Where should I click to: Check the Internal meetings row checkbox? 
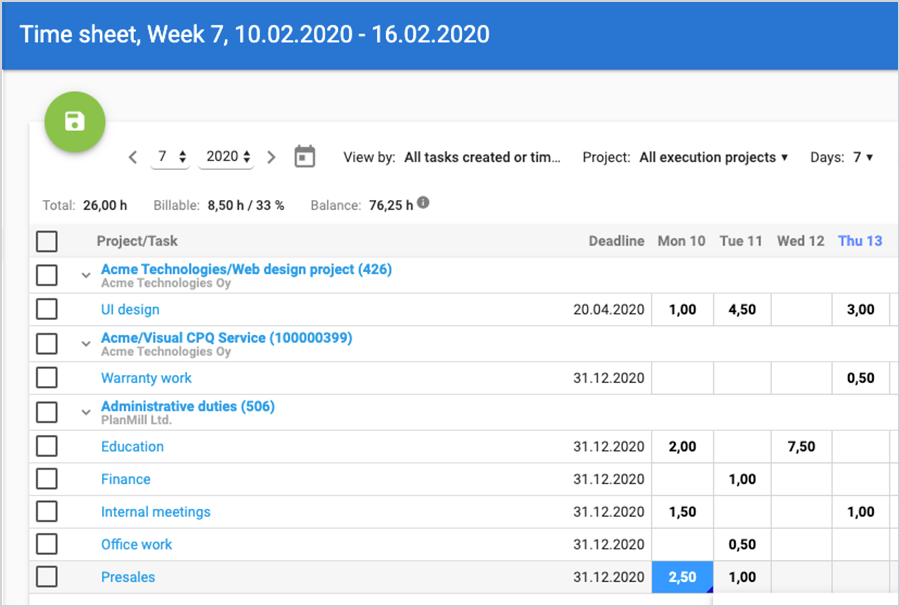(x=46, y=511)
